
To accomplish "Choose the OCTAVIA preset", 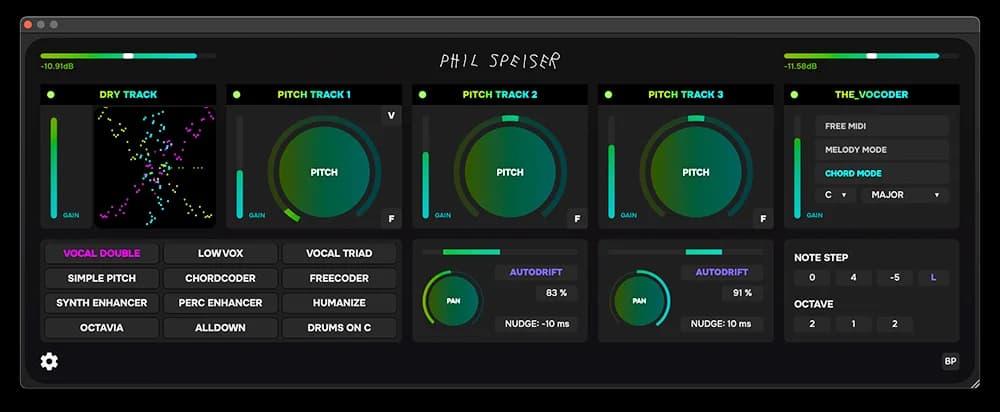I will (x=102, y=328).
